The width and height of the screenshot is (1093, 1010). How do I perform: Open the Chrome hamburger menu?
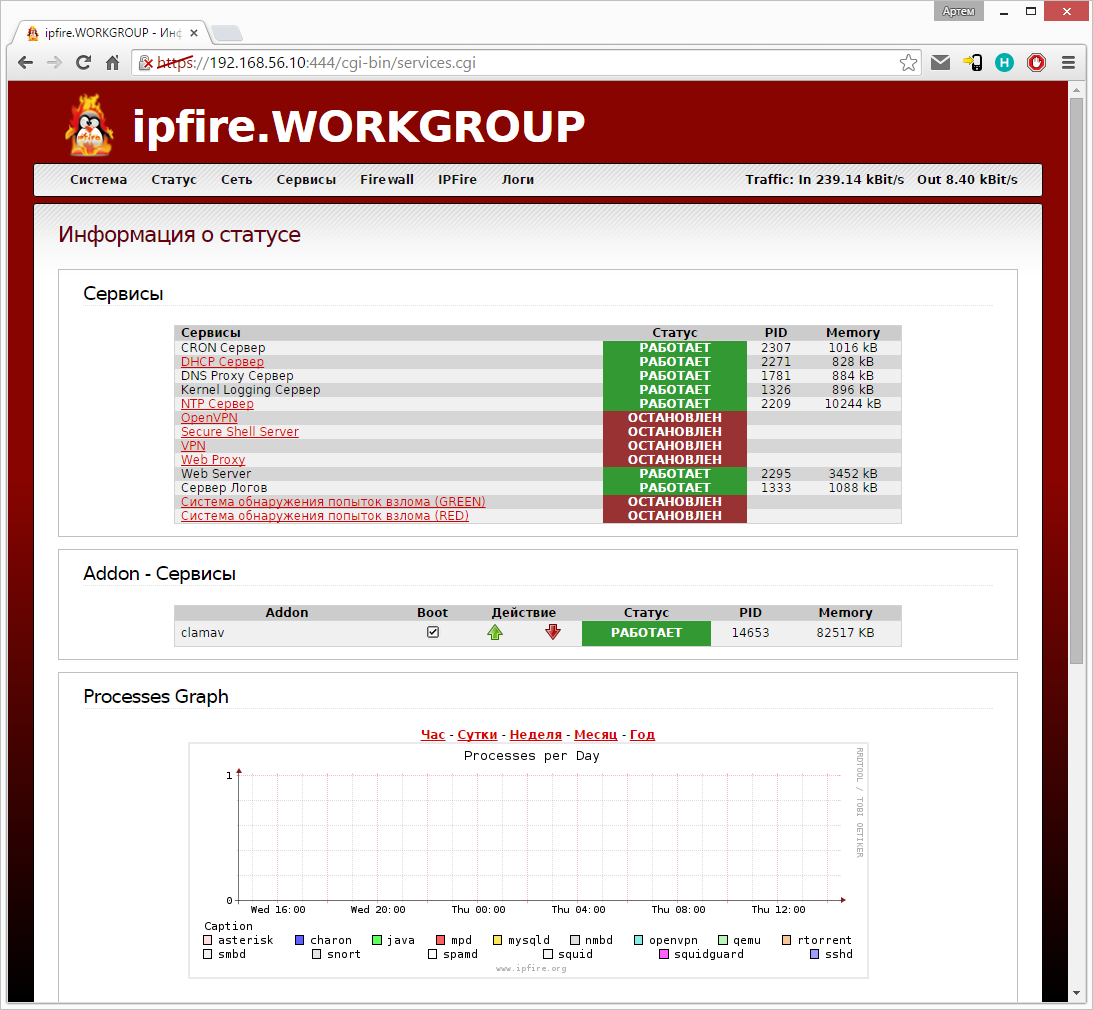[x=1068, y=63]
